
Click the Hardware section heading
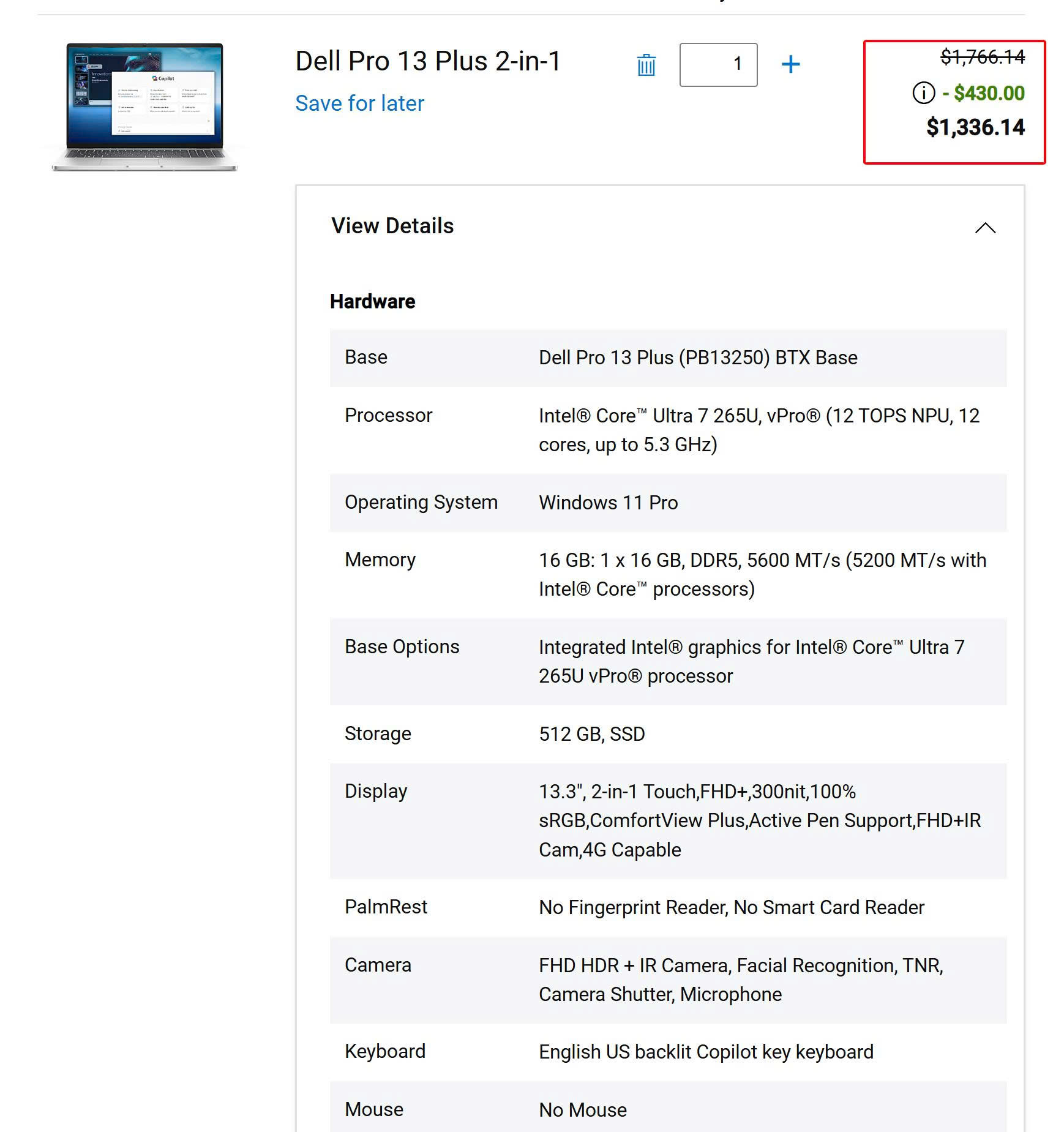(372, 301)
